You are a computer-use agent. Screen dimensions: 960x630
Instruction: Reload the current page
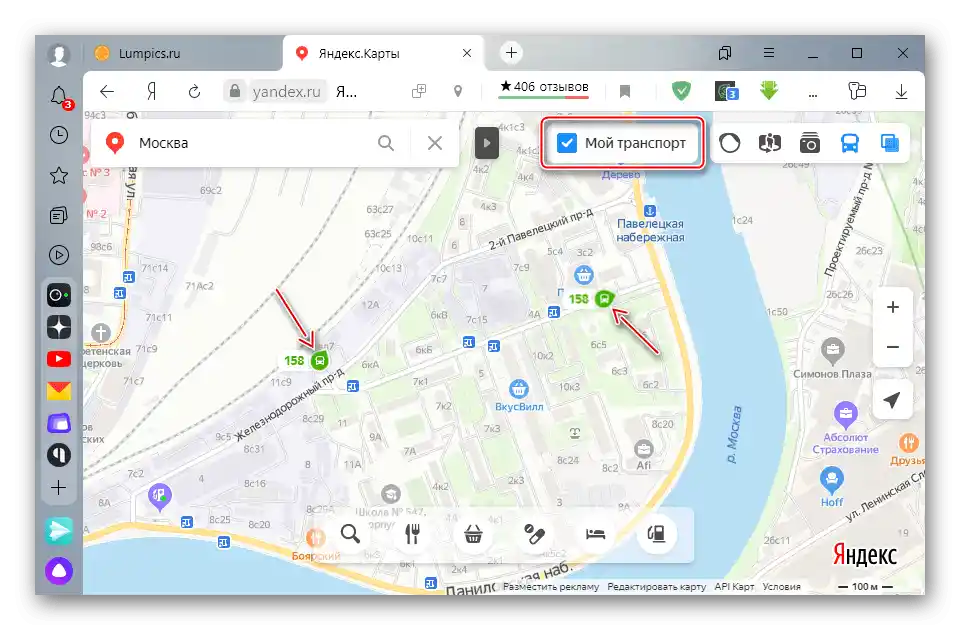194,92
